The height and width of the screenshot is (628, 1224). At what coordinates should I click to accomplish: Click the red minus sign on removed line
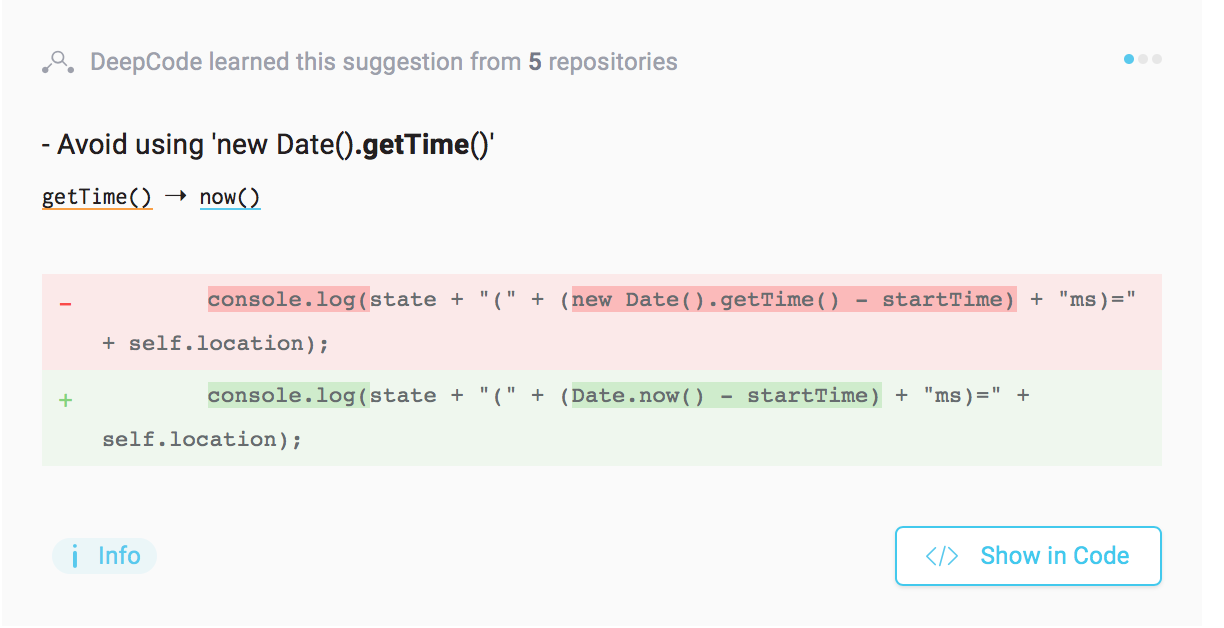click(66, 302)
